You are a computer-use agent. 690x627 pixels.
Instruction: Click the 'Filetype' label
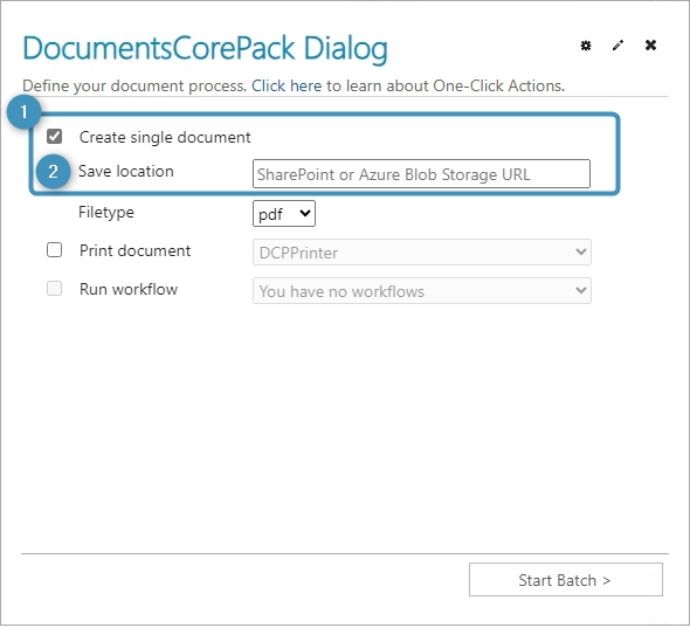[x=106, y=213]
